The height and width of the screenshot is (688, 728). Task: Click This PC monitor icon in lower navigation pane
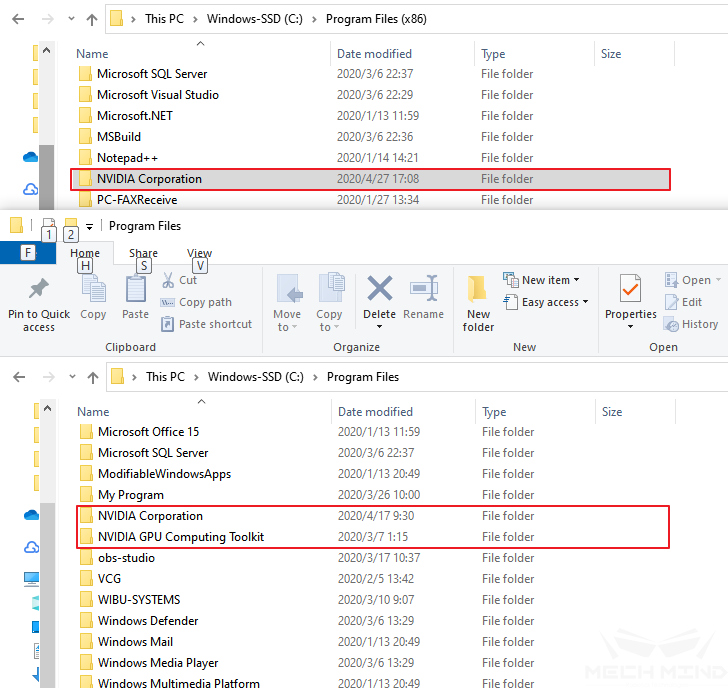[31, 578]
